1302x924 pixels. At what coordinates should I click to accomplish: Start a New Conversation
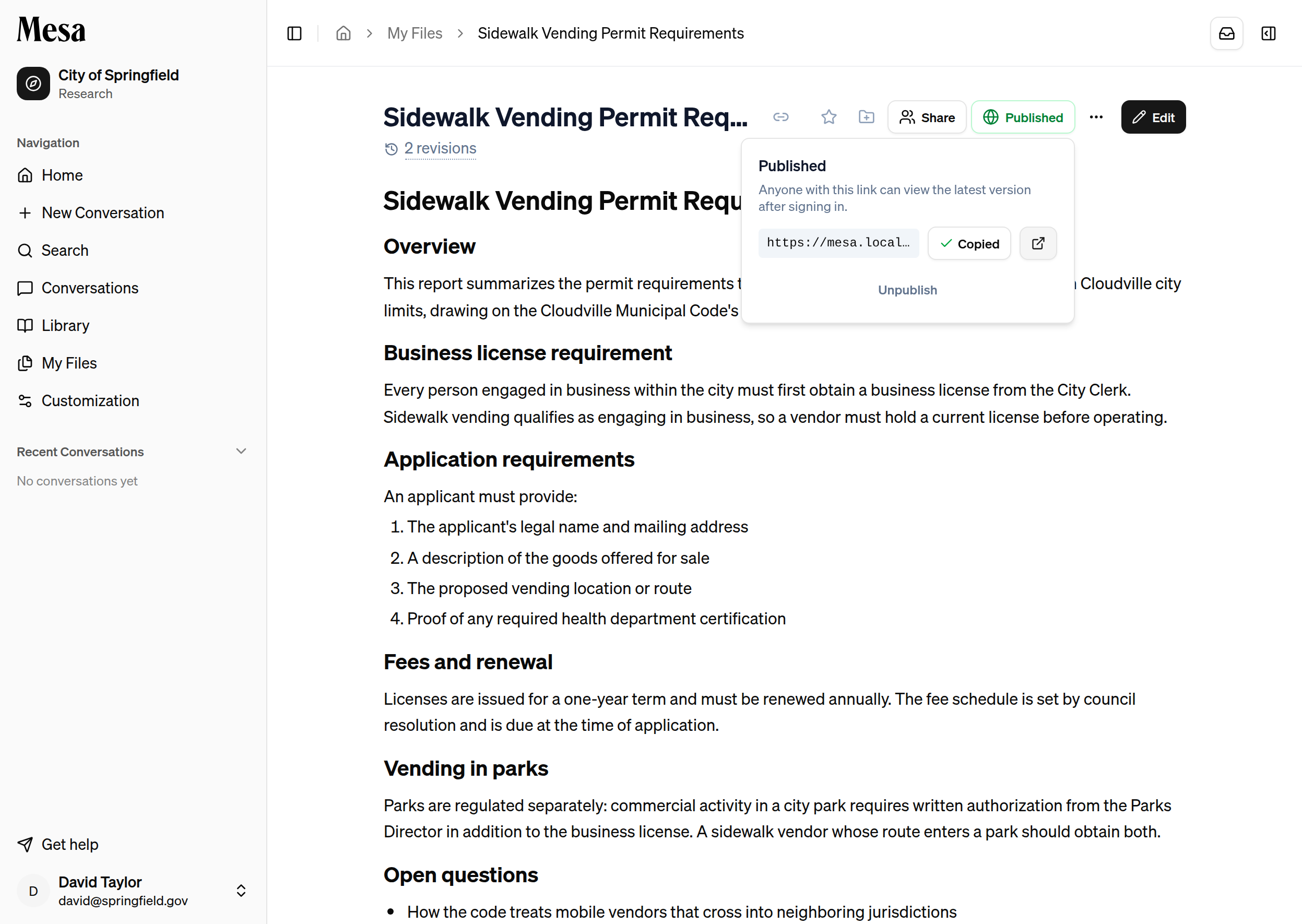pyautogui.click(x=133, y=213)
